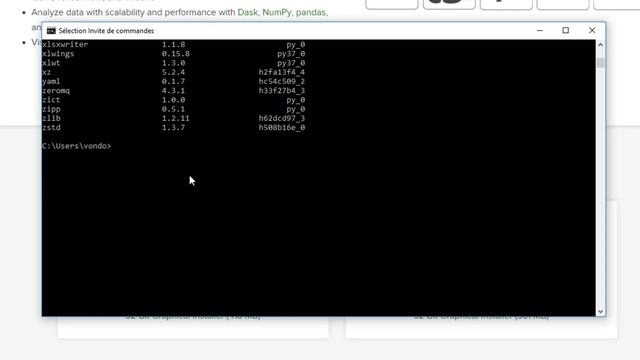The image size is (640, 360).
Task: Click version 5.2.4 of xz
Action: 173,72
